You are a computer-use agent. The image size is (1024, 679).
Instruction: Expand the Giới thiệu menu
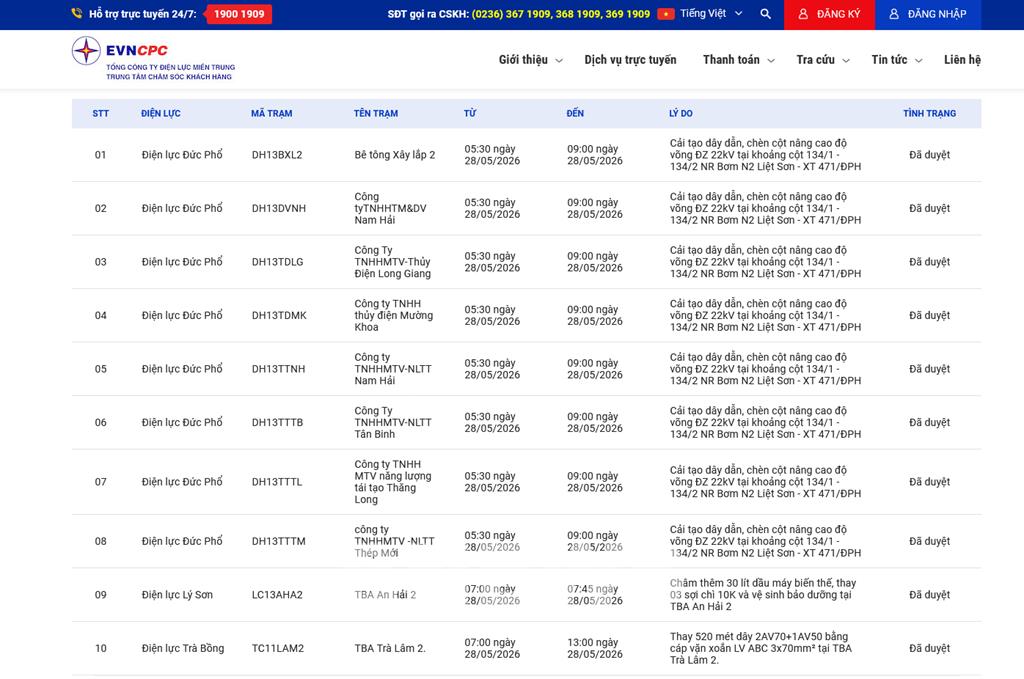point(530,59)
